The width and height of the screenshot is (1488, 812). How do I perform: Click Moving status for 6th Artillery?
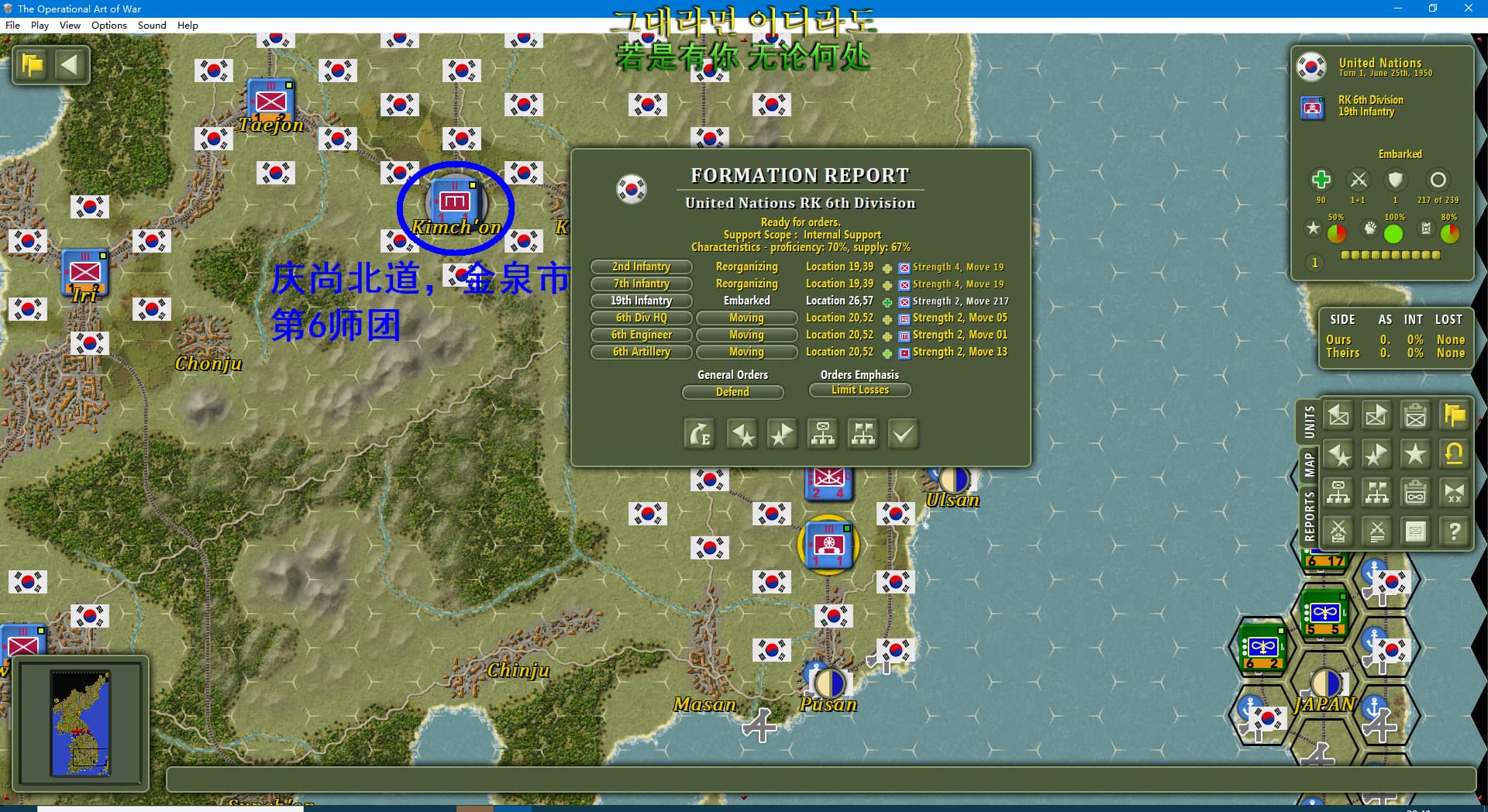(746, 352)
